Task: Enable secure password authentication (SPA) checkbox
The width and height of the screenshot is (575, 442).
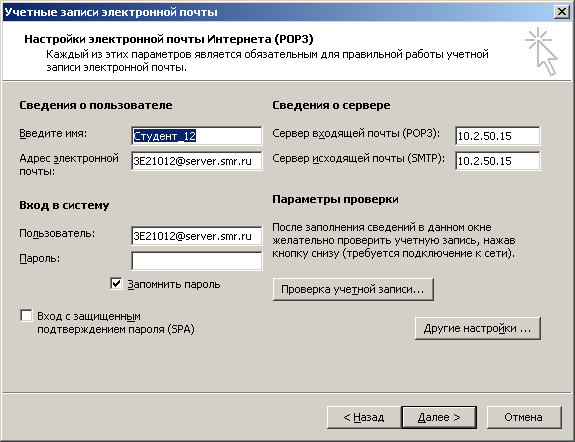Action: [x=26, y=316]
